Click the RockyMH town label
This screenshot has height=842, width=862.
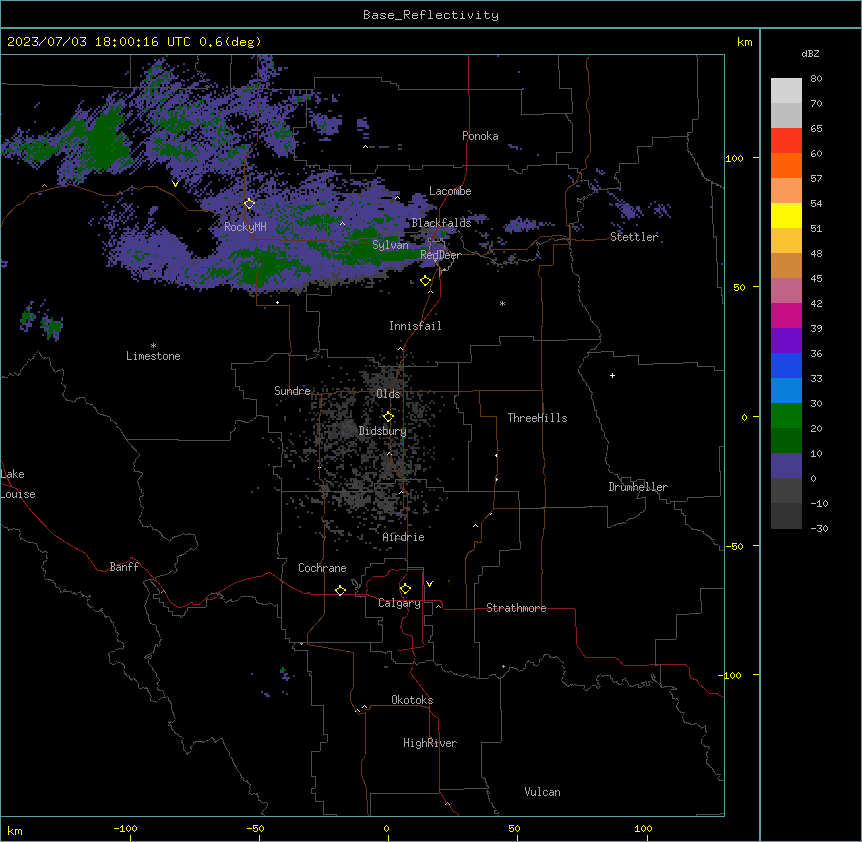click(245, 226)
